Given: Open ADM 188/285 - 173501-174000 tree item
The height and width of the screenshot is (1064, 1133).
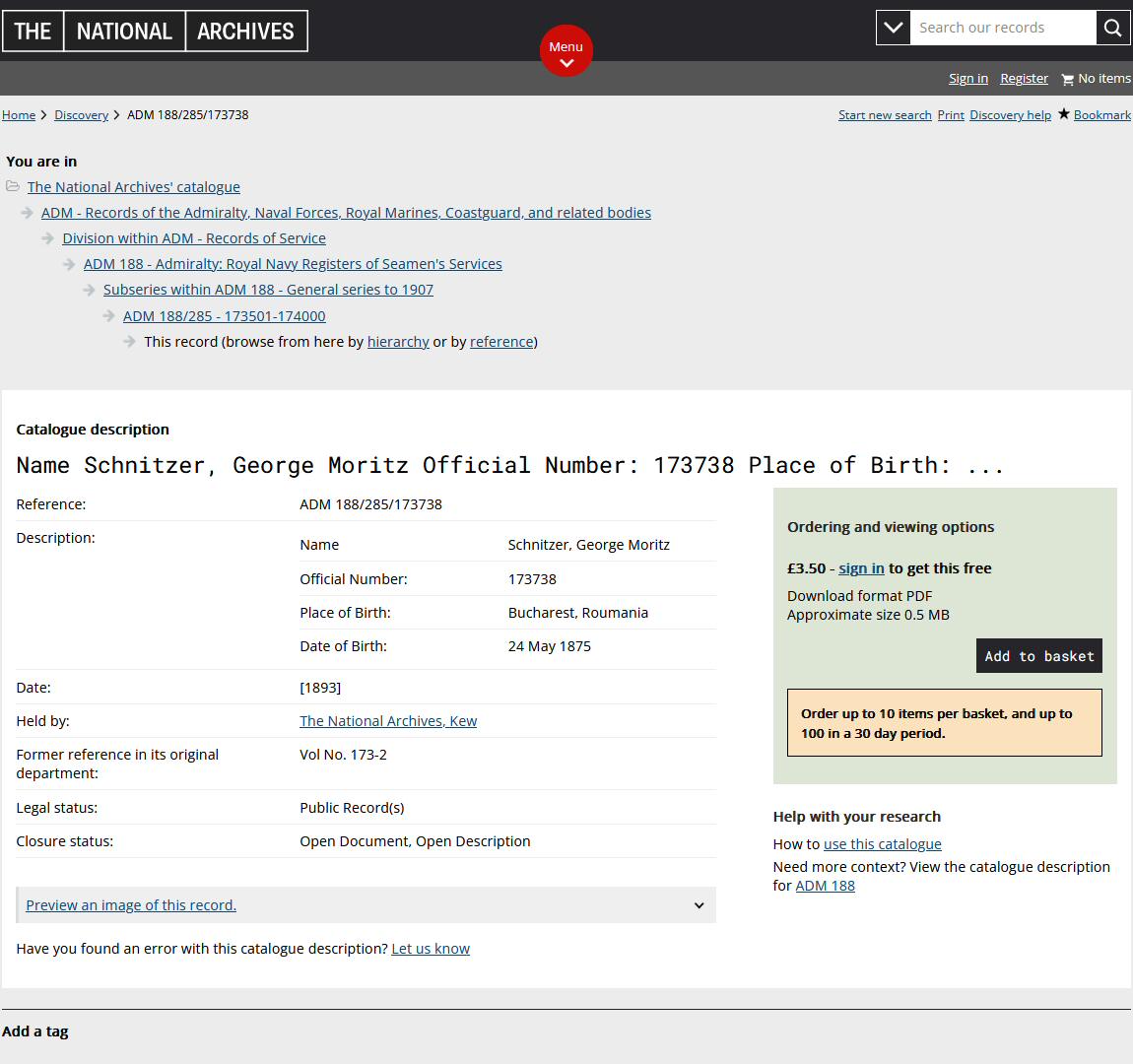Looking at the screenshot, I should point(224,316).
